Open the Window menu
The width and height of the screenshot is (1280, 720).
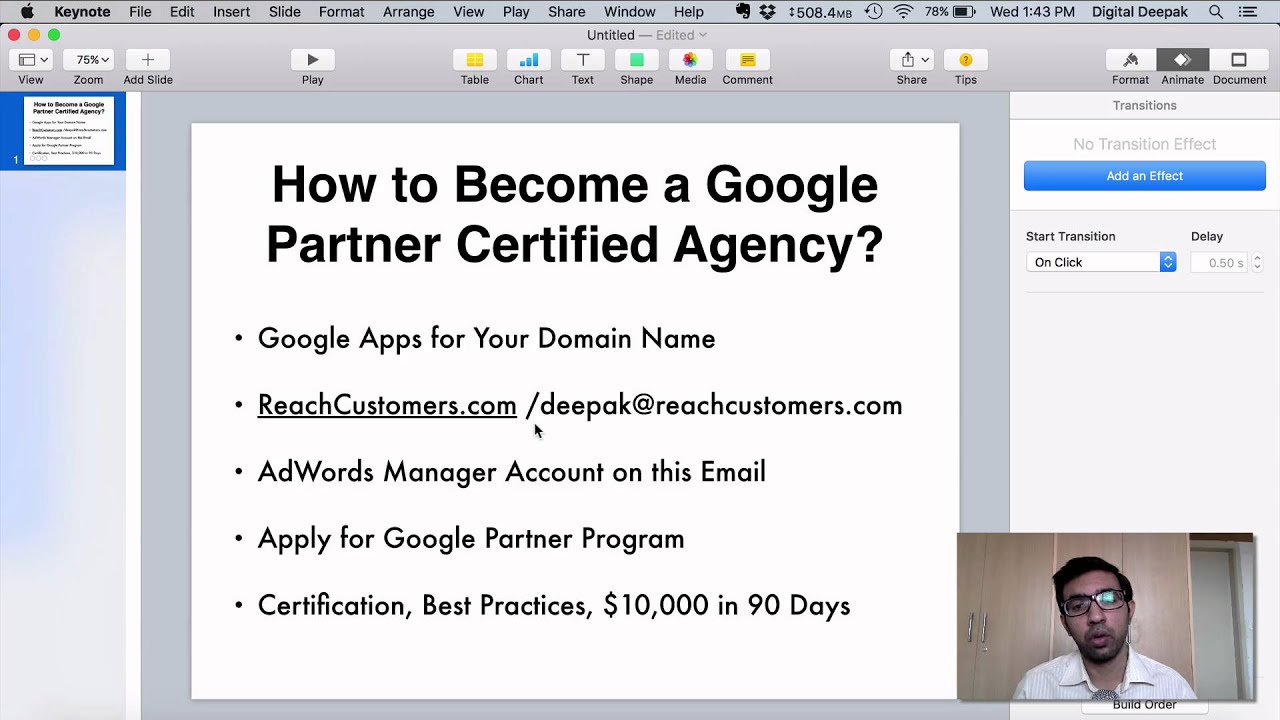pyautogui.click(x=630, y=12)
